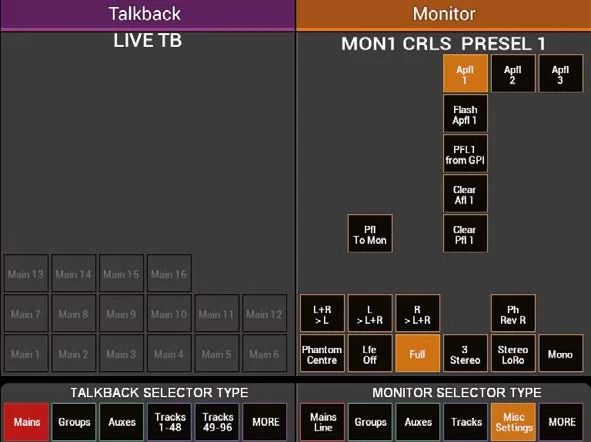Click Main 1 talkback button
Viewport: 591px width, 442px height.
pos(26,353)
